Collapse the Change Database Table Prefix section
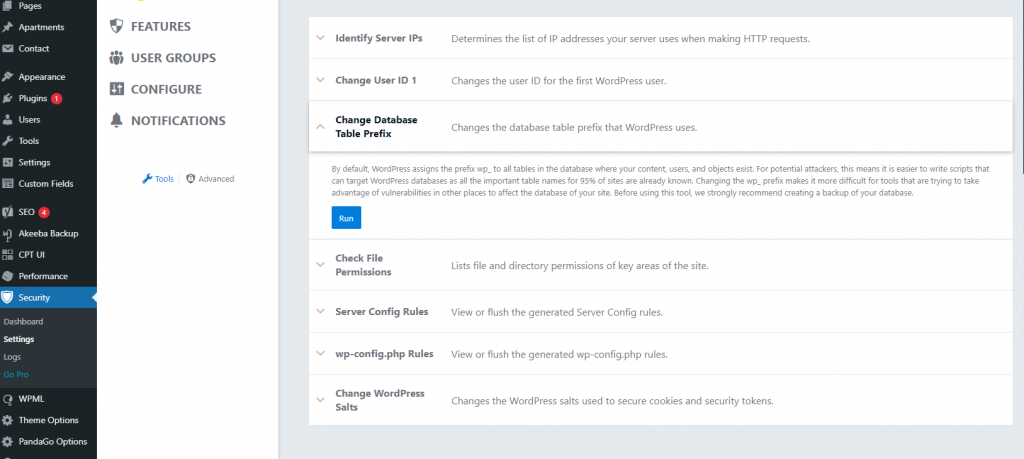 click(x=321, y=127)
